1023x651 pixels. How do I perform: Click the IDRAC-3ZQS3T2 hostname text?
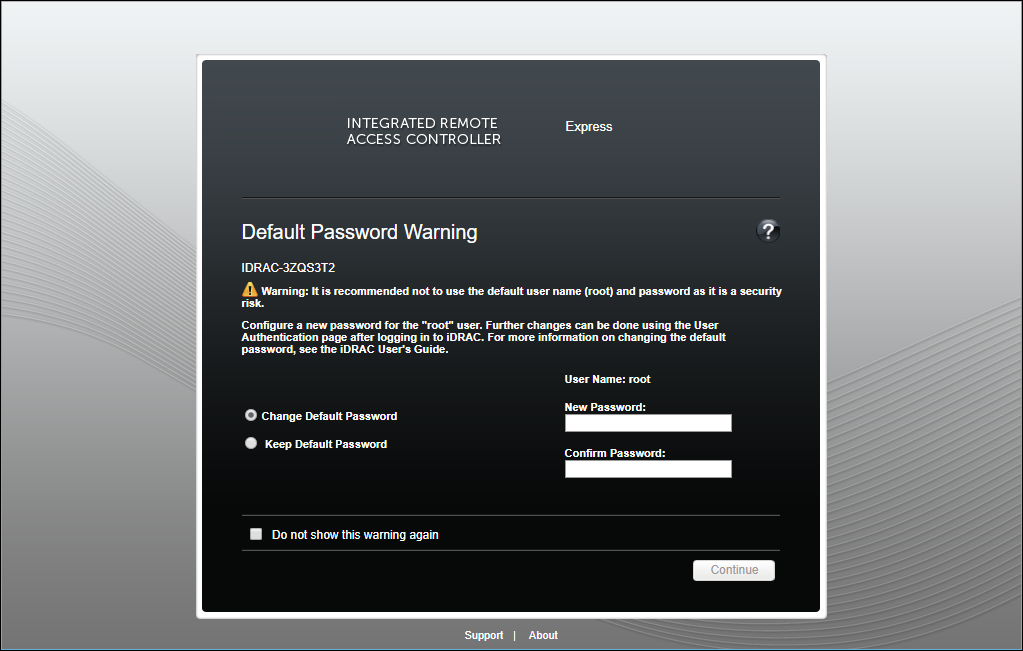pyautogui.click(x=288, y=267)
